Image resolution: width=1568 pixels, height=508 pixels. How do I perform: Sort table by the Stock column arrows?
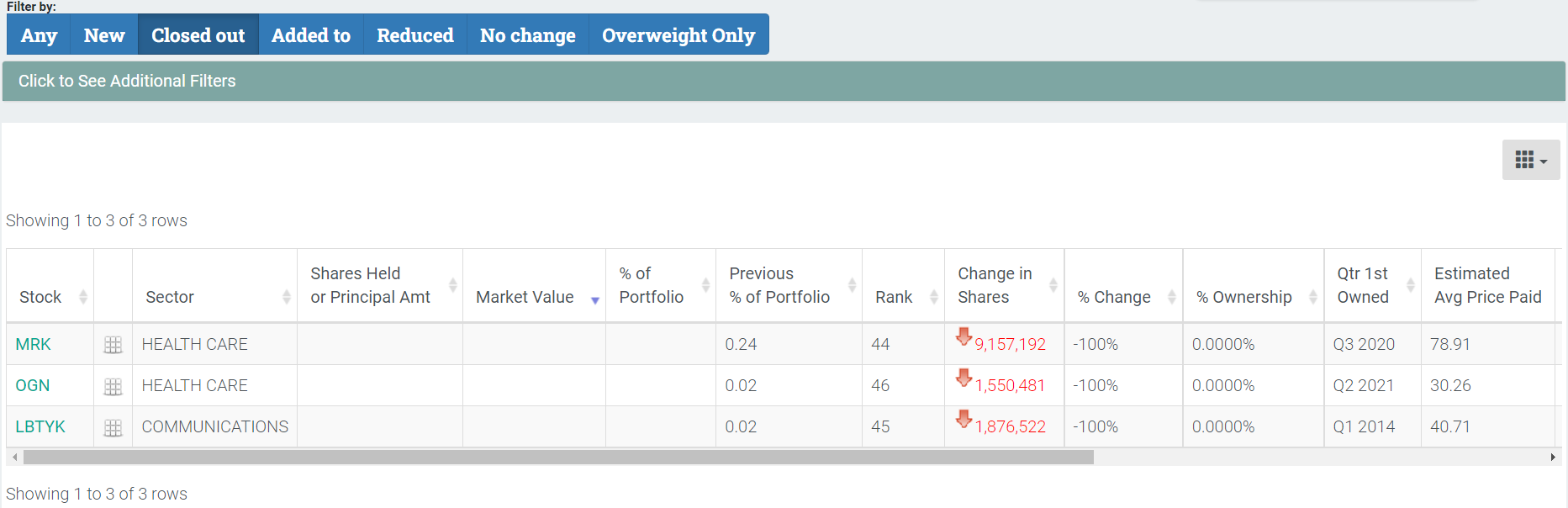coord(82,297)
